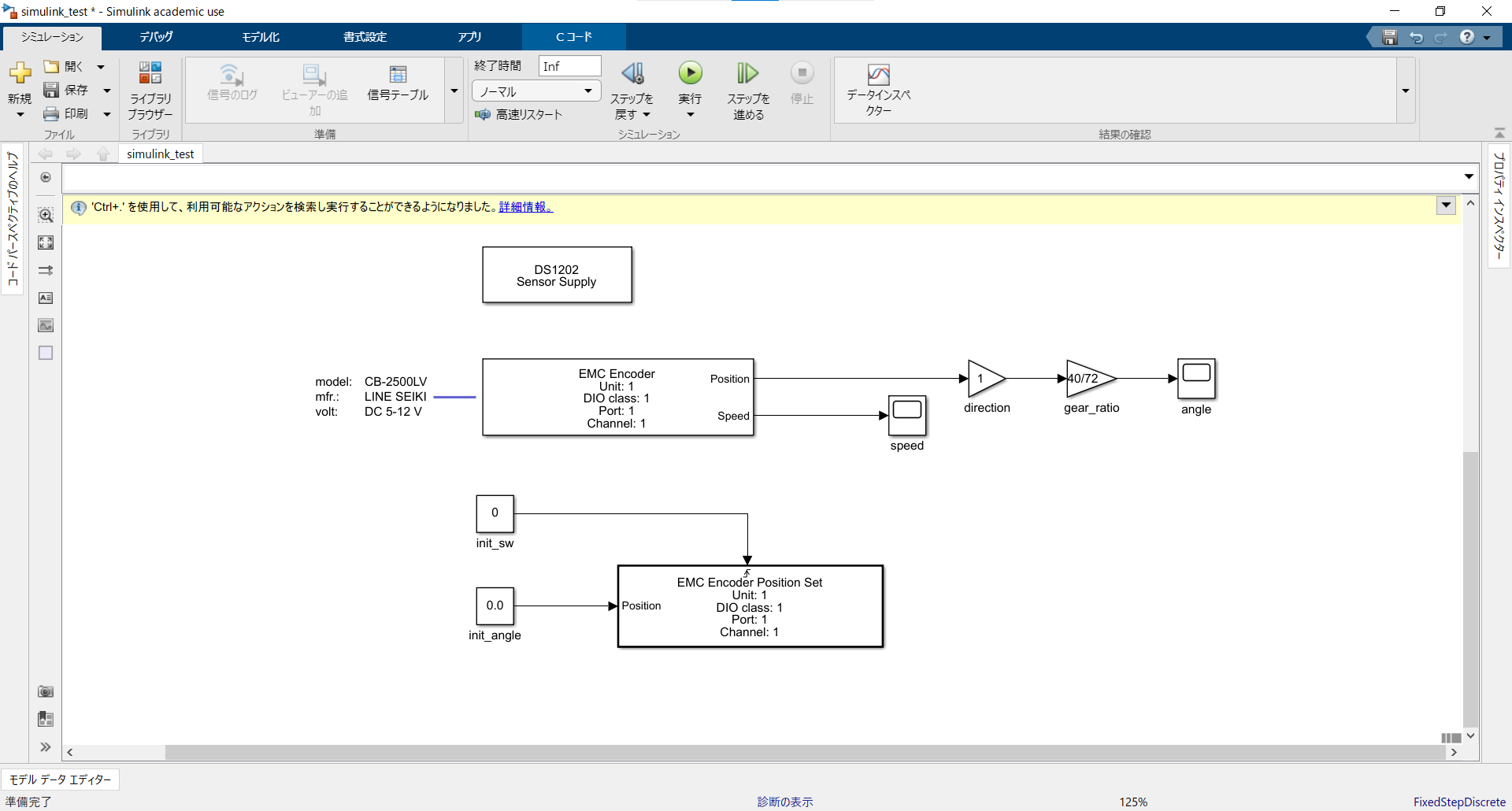
Task: Toggle the Code Perspective Help side panel
Action: [12, 219]
